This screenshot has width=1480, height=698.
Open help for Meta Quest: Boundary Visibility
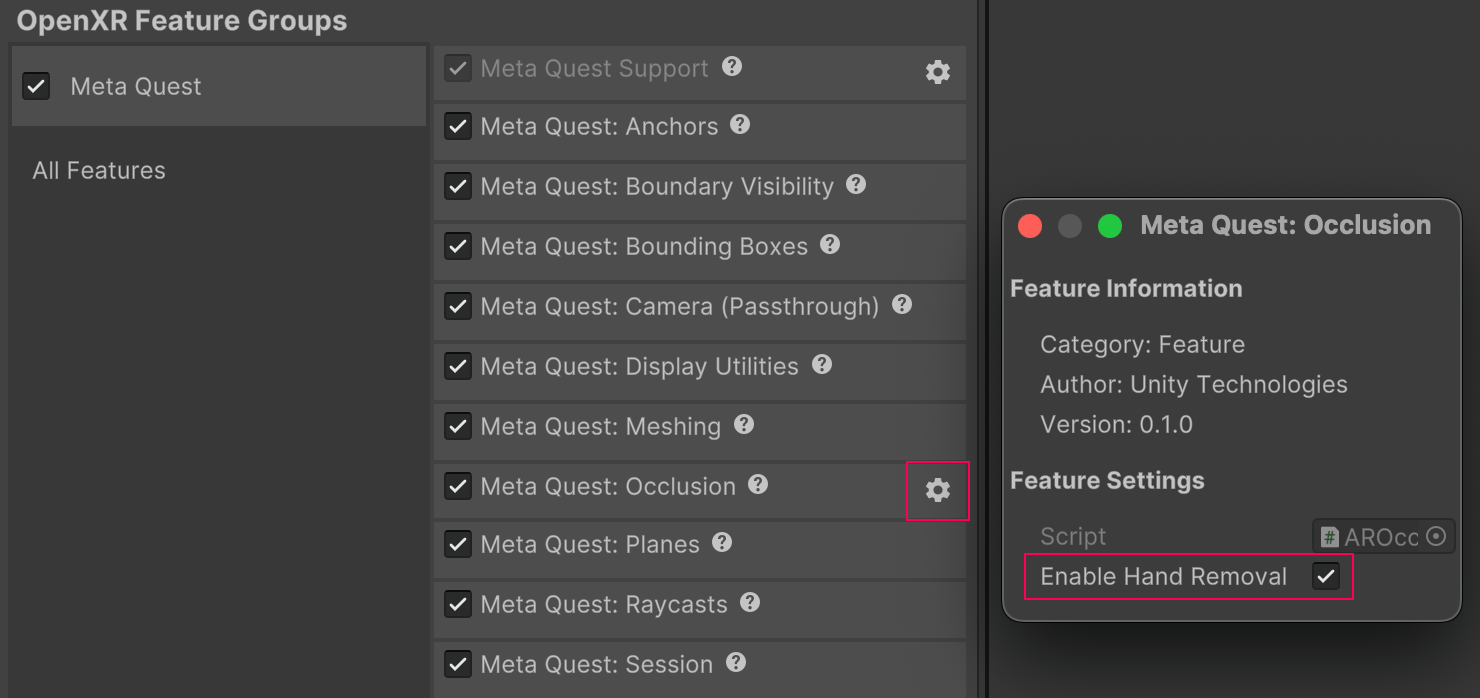click(855, 186)
